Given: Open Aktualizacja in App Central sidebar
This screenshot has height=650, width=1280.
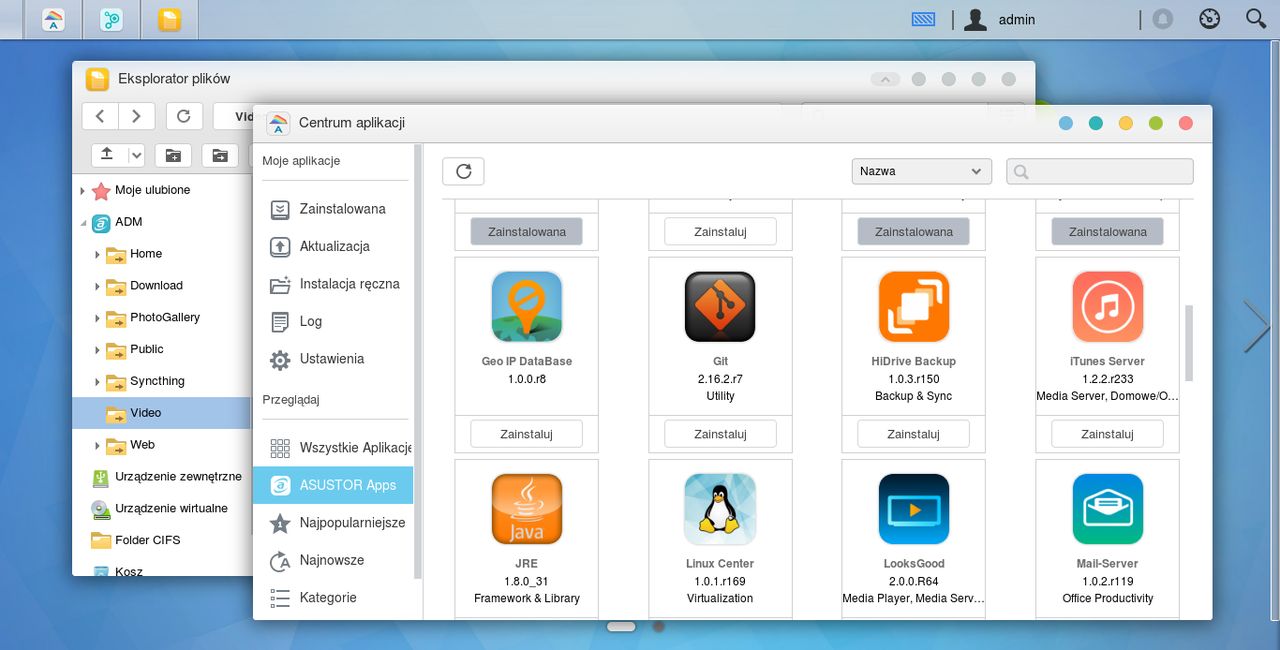Looking at the screenshot, I should point(333,246).
